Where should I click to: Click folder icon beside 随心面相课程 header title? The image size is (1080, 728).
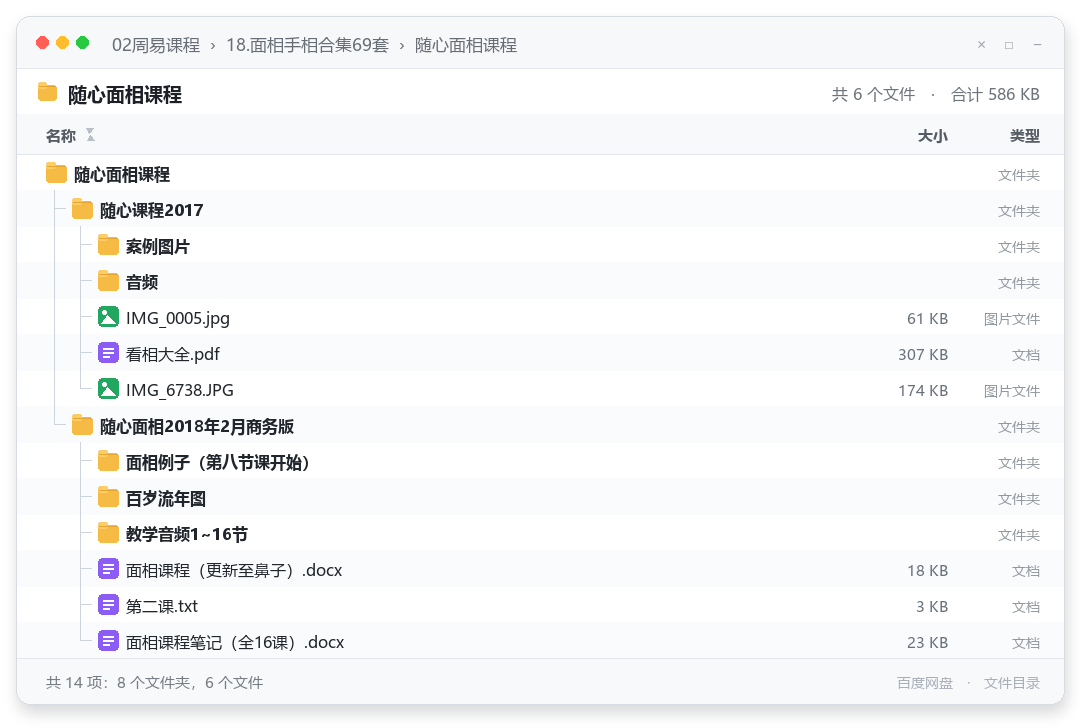48,92
